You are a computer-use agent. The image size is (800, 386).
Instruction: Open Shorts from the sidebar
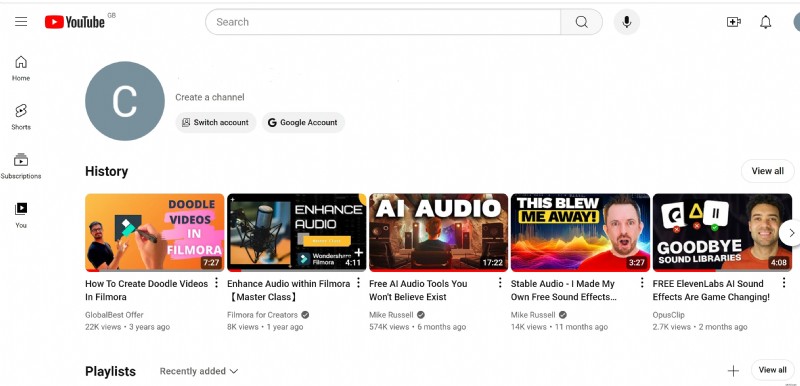coord(21,117)
